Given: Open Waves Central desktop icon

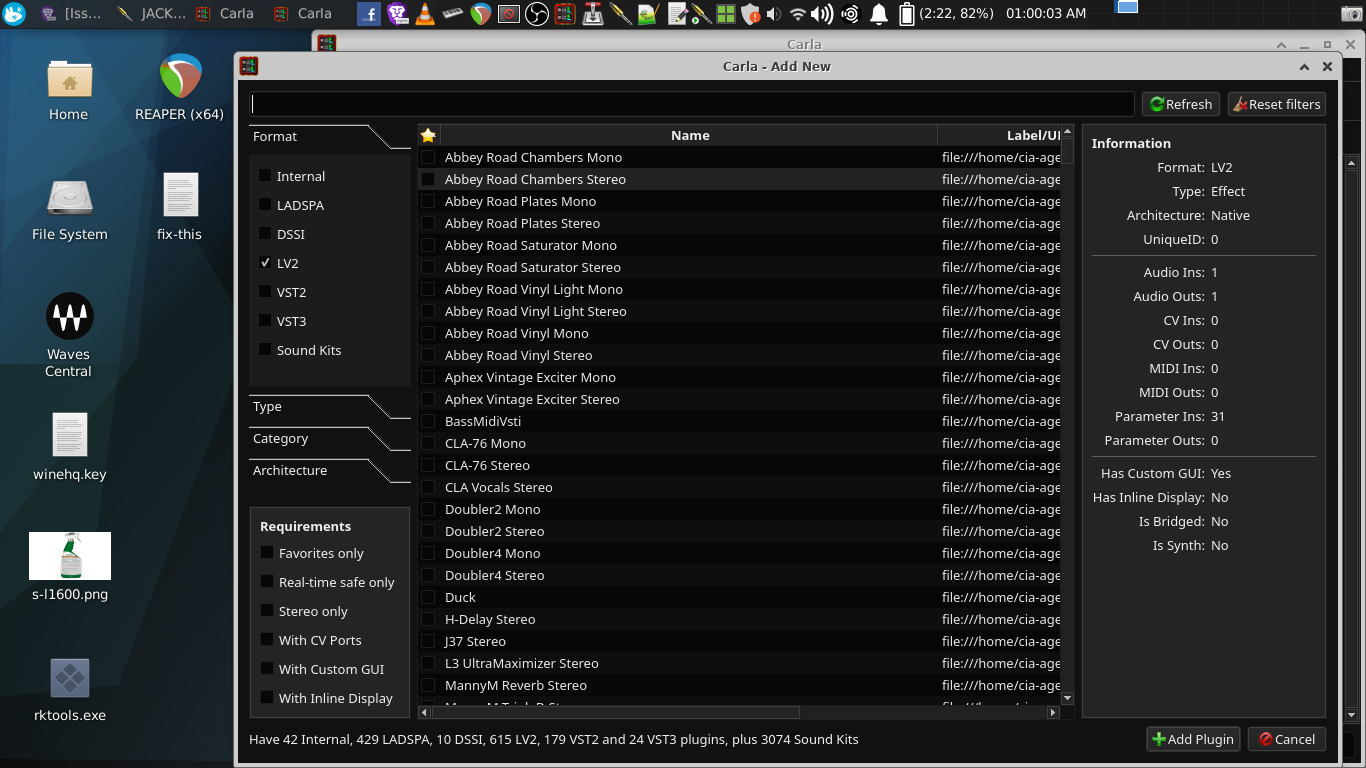Looking at the screenshot, I should tap(68, 336).
